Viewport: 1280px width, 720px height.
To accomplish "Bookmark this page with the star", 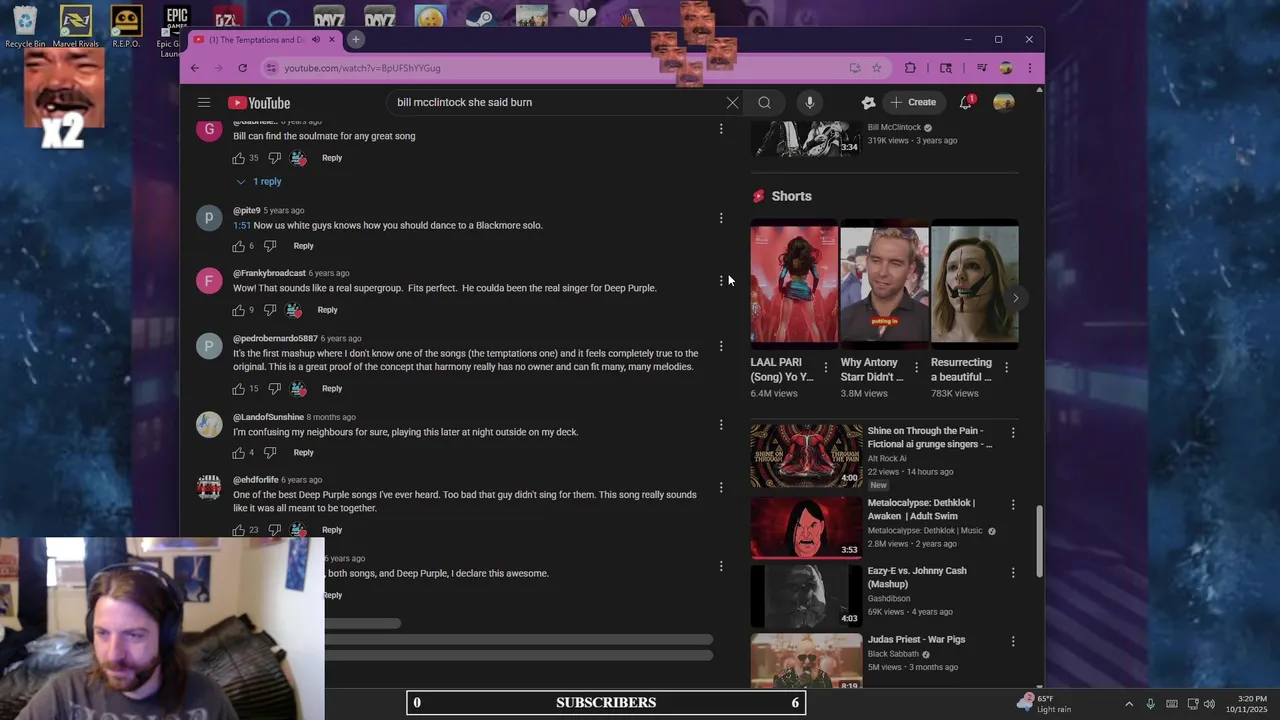I will click(x=877, y=68).
